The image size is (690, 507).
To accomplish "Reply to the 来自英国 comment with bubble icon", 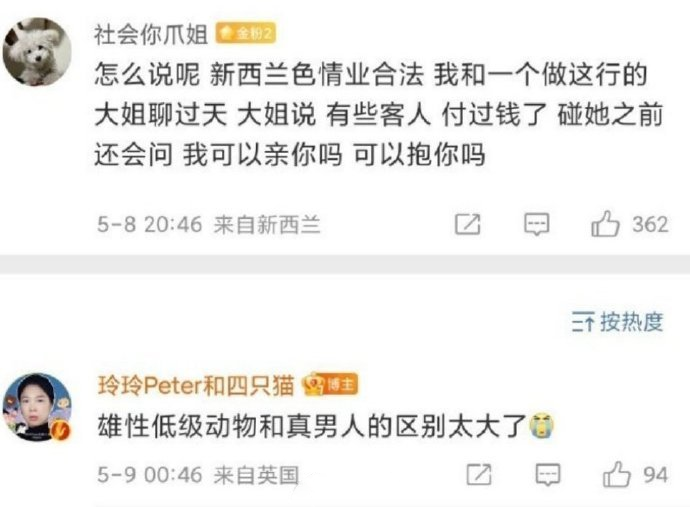I will (548, 475).
